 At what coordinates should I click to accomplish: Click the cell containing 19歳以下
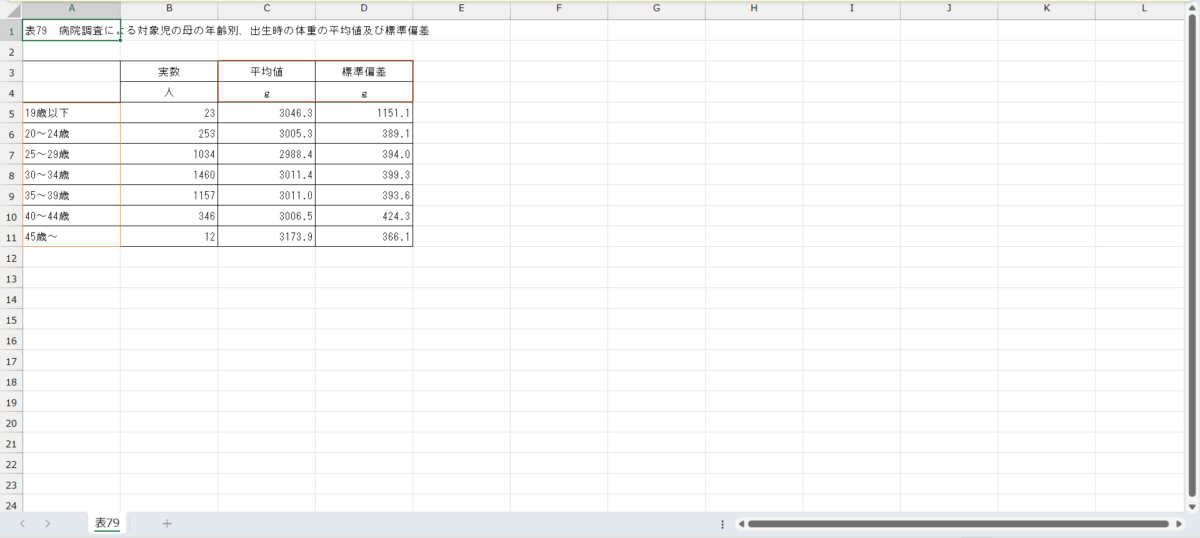pos(71,113)
